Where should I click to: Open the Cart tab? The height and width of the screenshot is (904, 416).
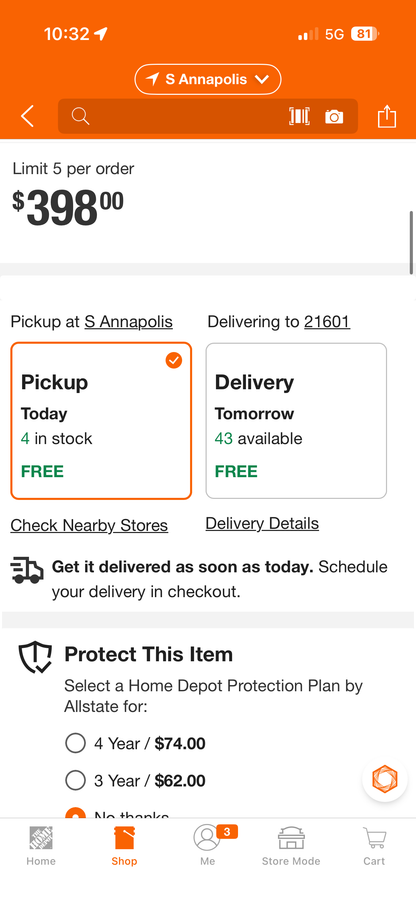coord(374,846)
